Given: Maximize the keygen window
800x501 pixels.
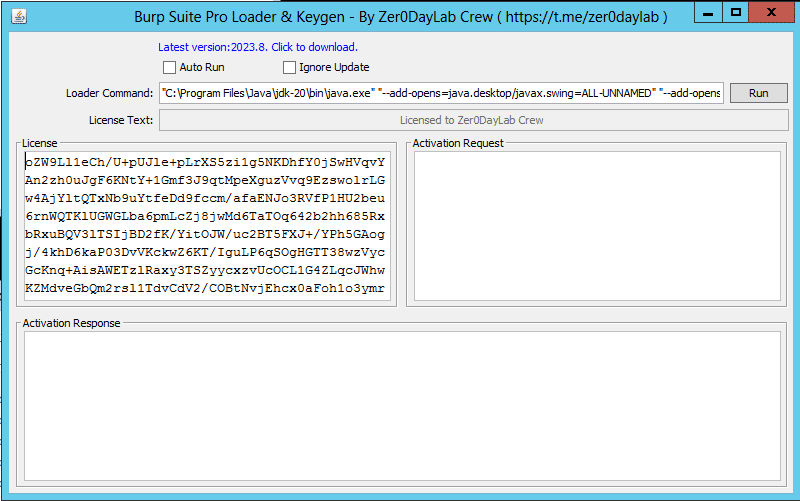Looking at the screenshot, I should point(735,12).
